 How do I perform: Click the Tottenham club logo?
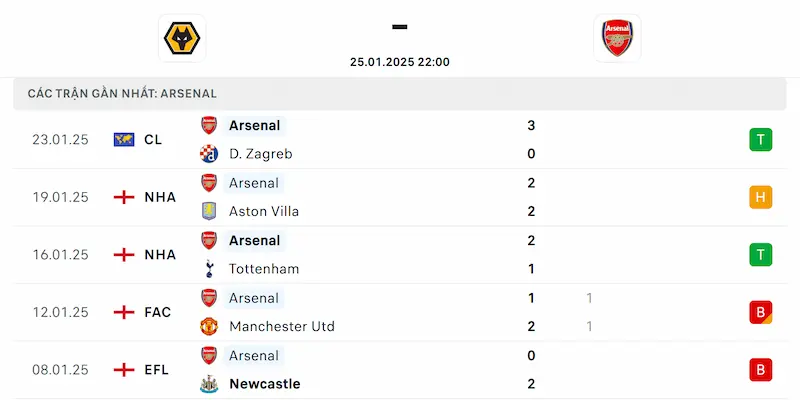click(x=209, y=269)
